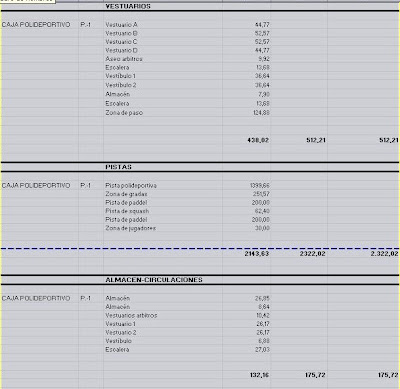Click the Vestuario 2 cell
The width and height of the screenshot is (400, 389).
coord(121,333)
